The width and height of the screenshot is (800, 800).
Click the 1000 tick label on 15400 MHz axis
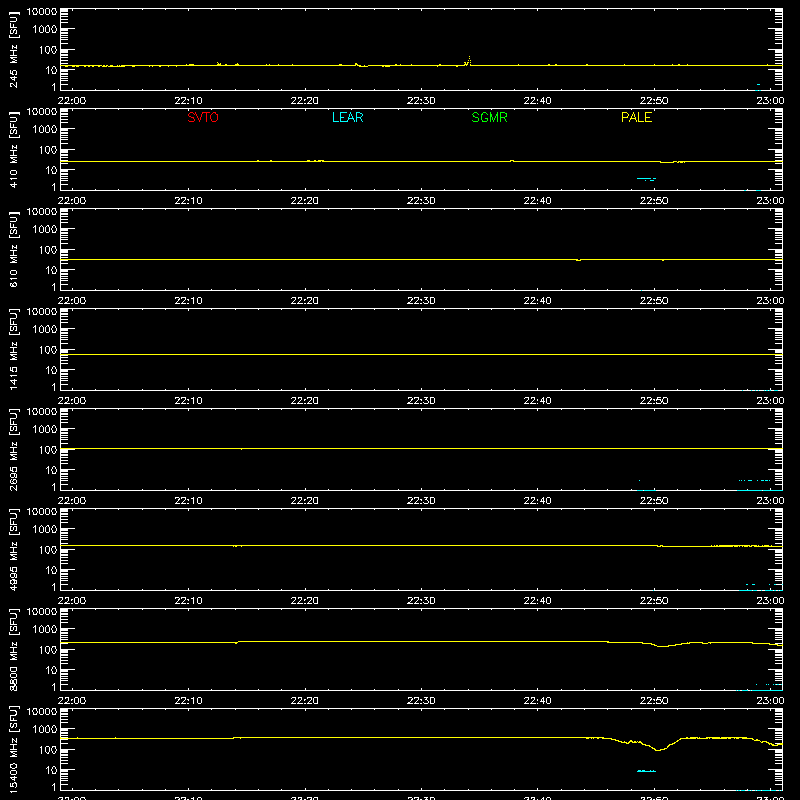(x=45, y=729)
